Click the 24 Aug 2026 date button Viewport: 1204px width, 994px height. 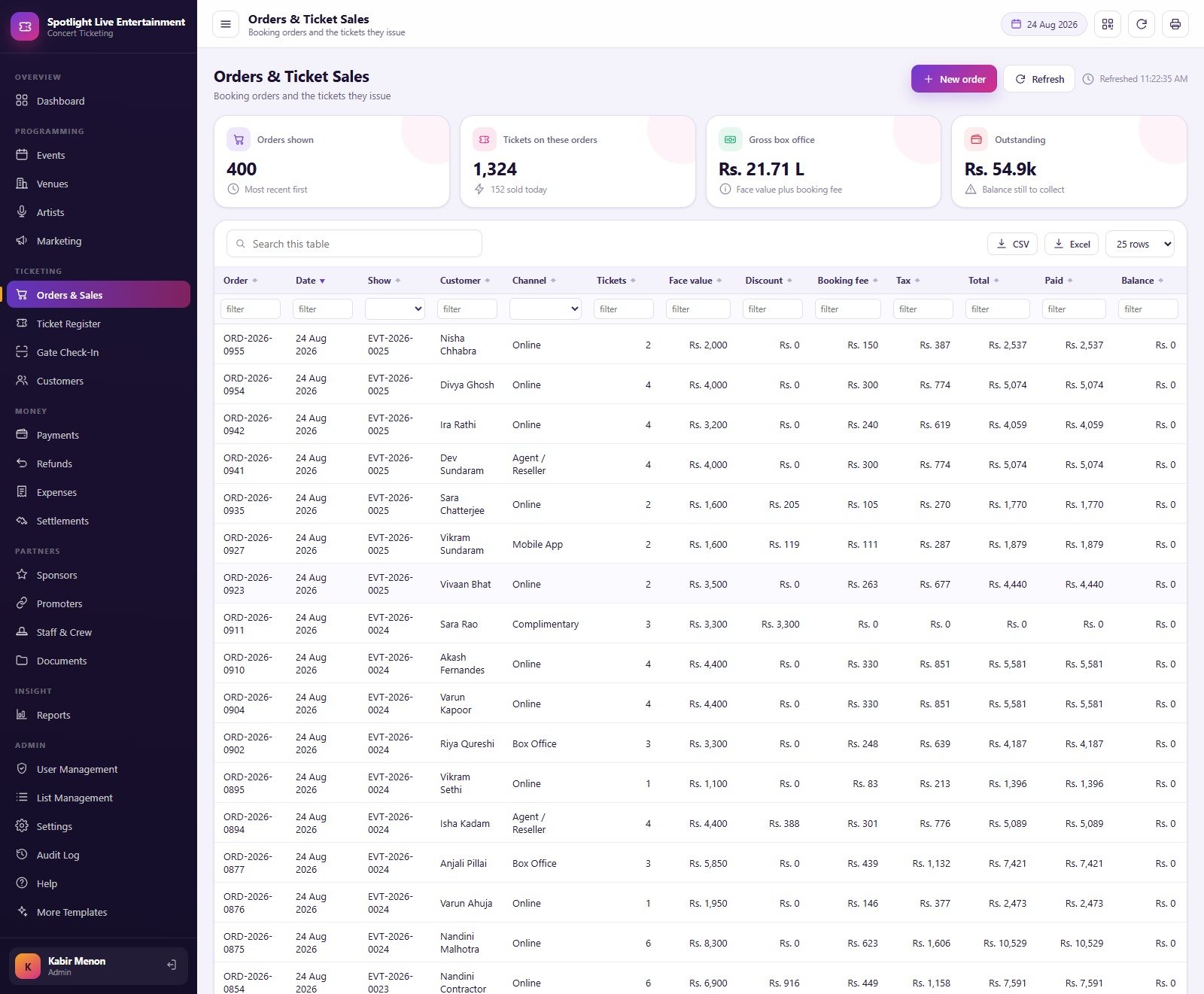(1044, 24)
